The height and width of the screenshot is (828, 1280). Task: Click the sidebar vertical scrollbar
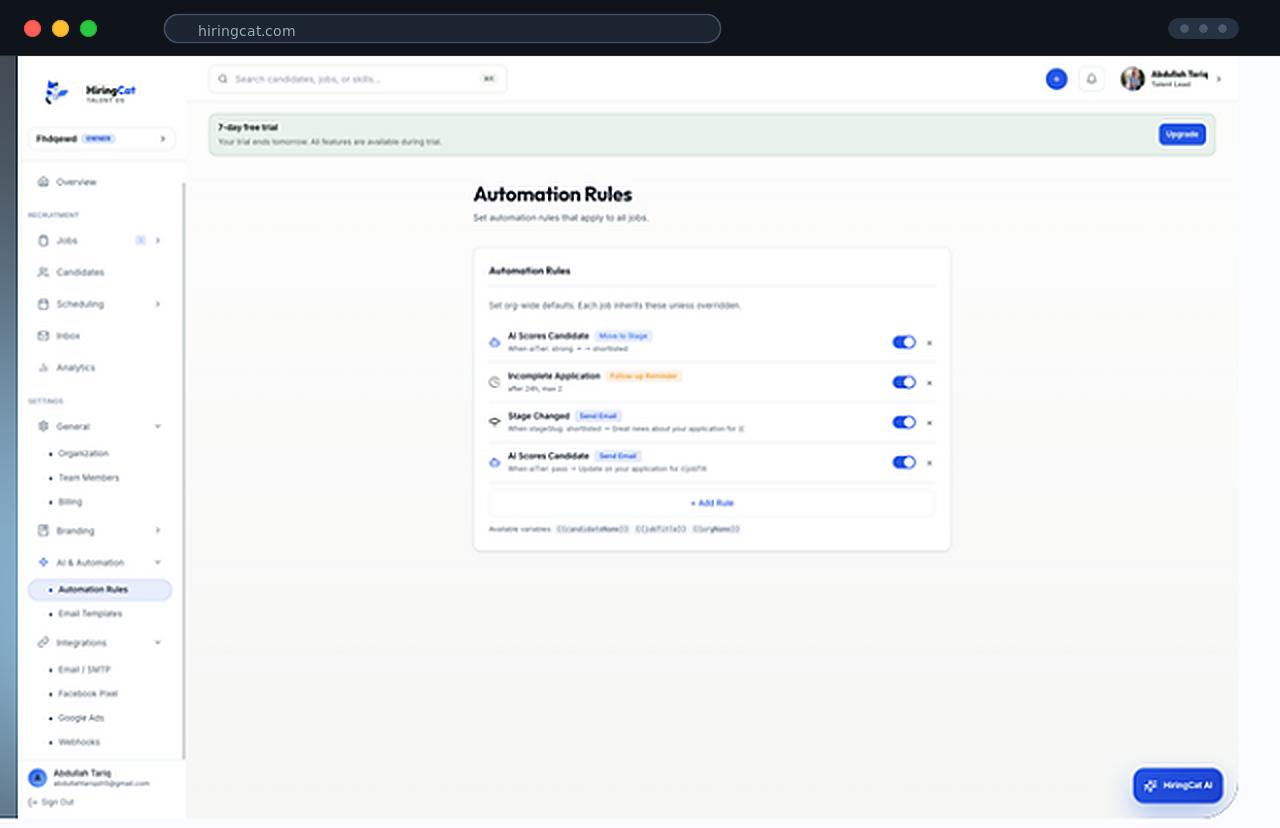click(x=183, y=470)
